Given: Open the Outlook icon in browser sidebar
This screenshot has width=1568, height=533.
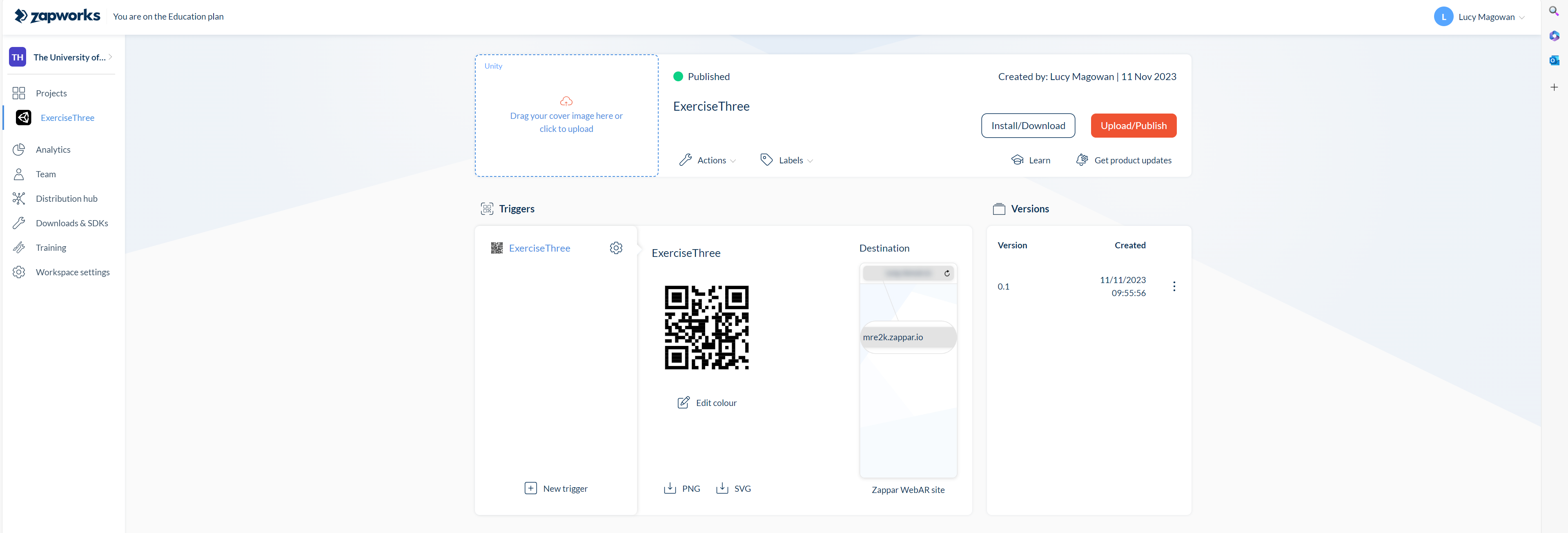Looking at the screenshot, I should [x=1554, y=60].
